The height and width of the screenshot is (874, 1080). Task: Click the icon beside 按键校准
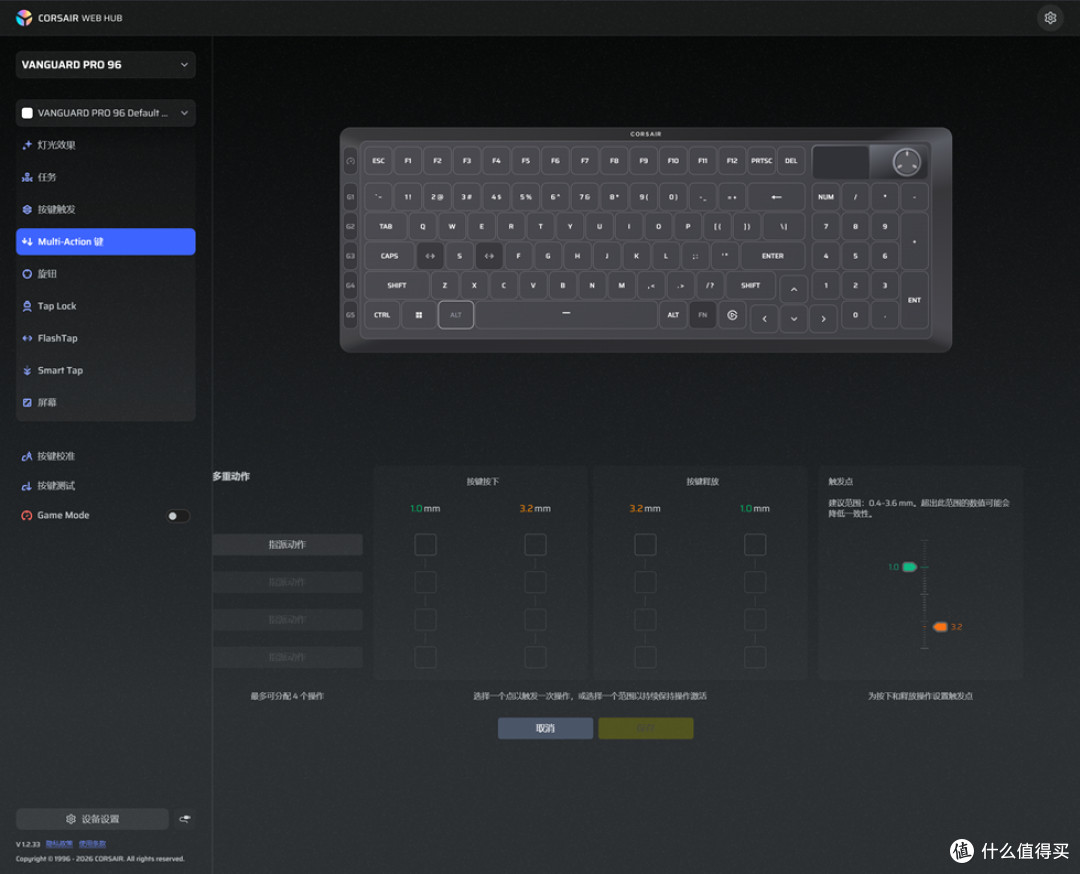(27, 456)
